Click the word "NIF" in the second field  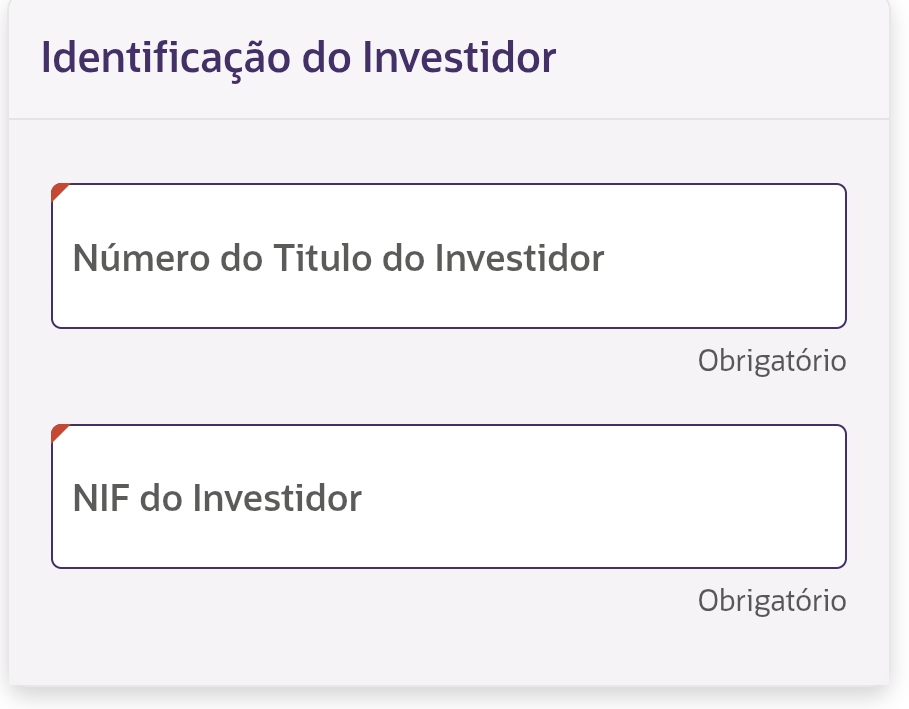click(x=101, y=498)
